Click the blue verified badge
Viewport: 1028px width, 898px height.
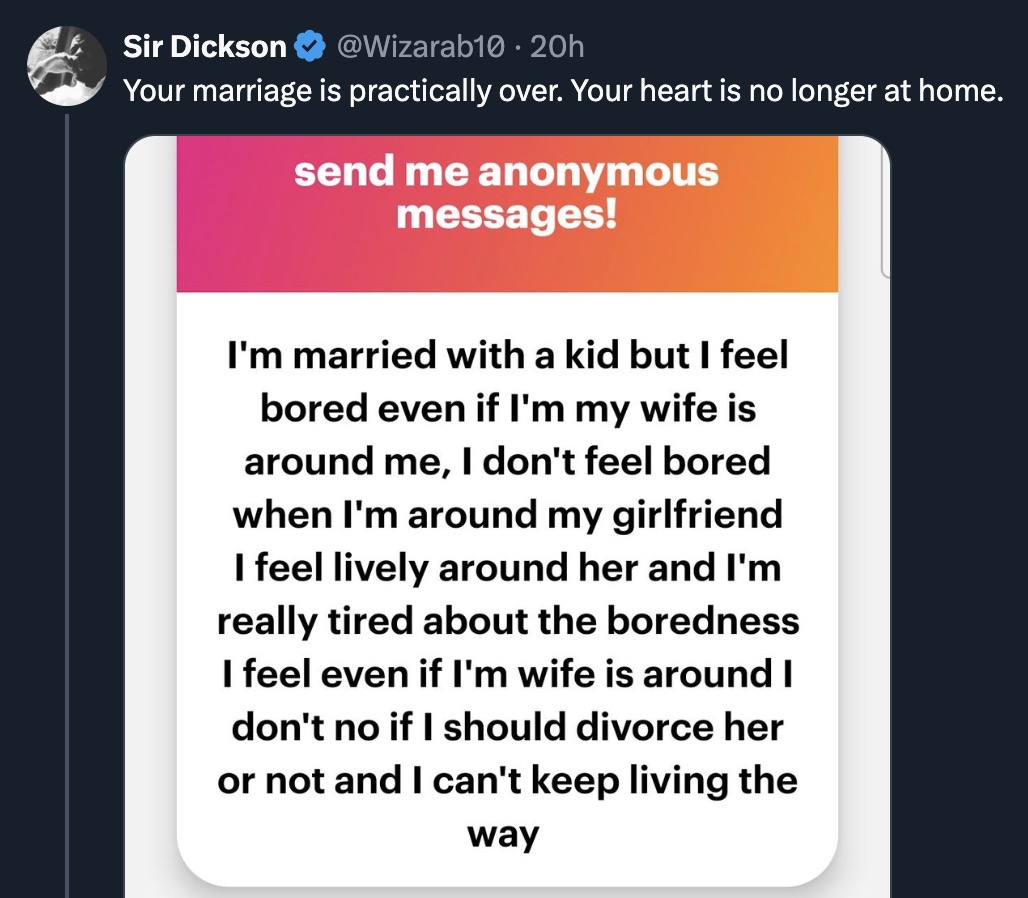click(310, 46)
